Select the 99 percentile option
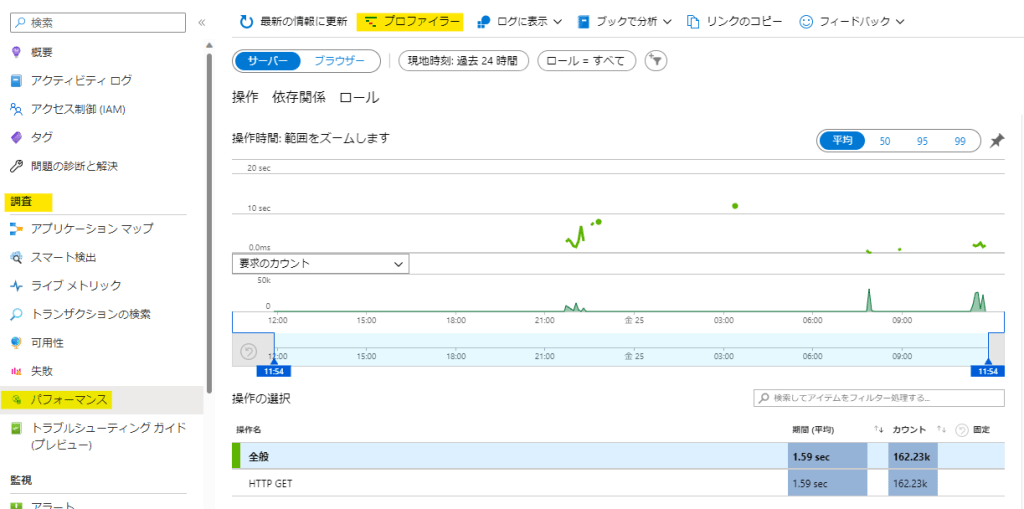The width and height of the screenshot is (1024, 509). pyautogui.click(x=960, y=141)
